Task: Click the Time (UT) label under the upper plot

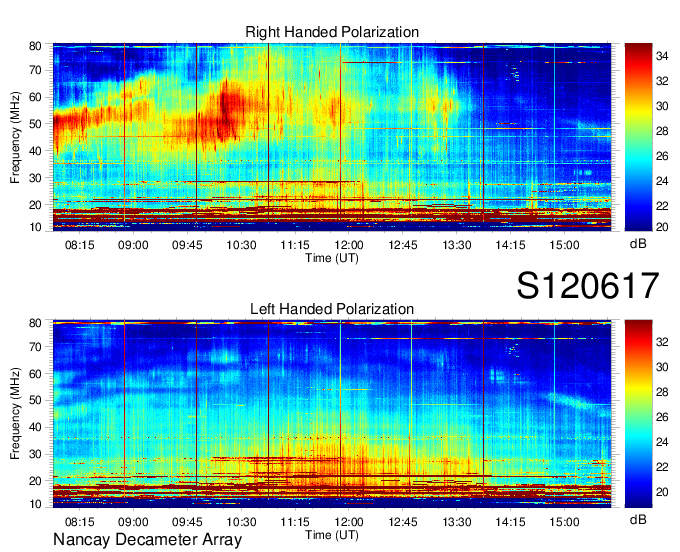Action: coord(332,258)
